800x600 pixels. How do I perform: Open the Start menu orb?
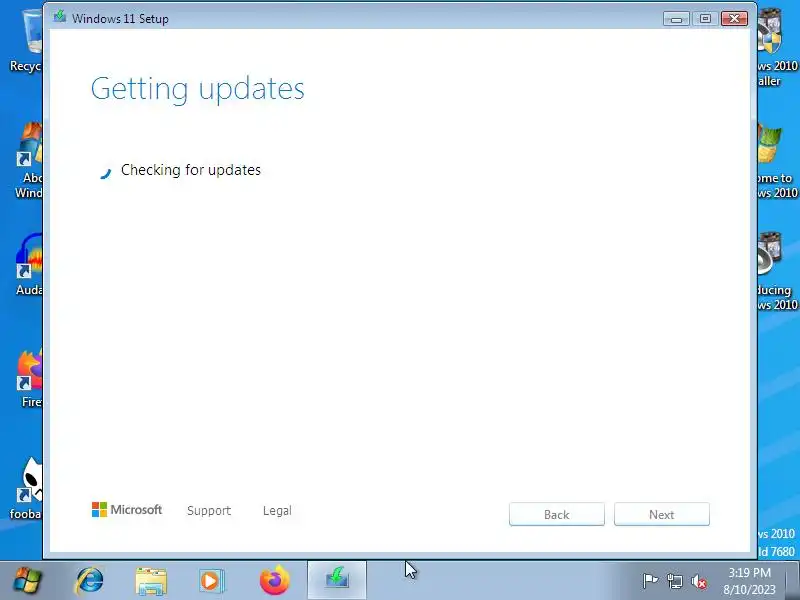click(28, 581)
